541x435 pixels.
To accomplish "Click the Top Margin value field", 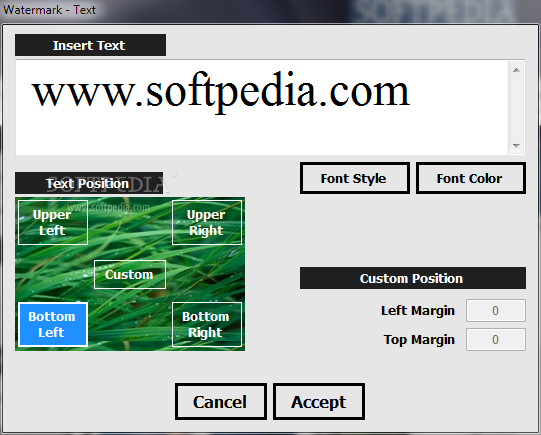I will click(495, 339).
